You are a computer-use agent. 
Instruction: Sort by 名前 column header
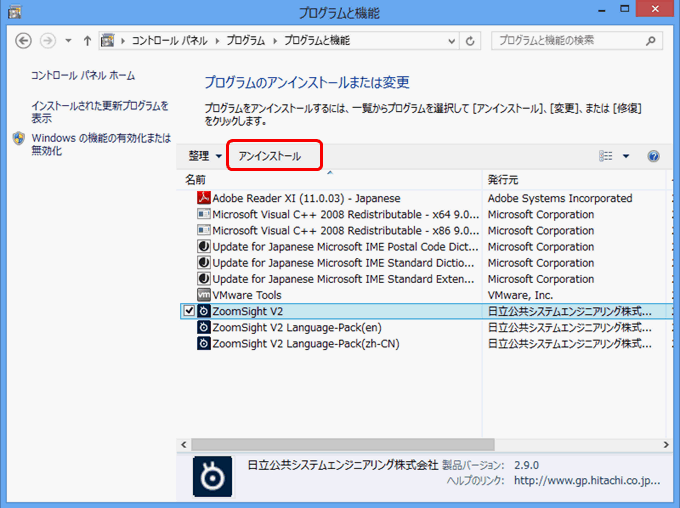(195, 180)
